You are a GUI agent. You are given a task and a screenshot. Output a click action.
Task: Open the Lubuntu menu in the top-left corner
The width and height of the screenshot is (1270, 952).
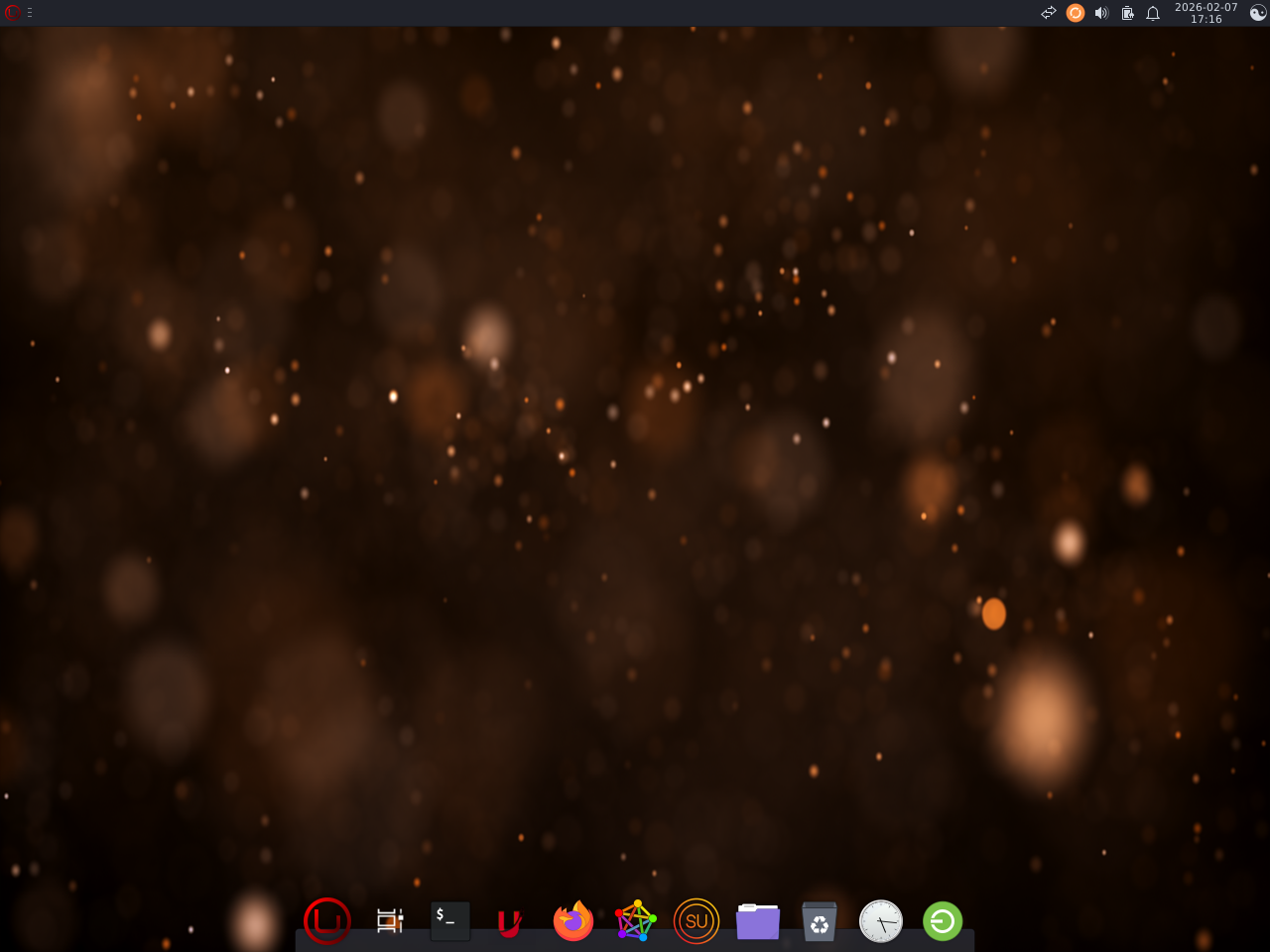point(12,13)
